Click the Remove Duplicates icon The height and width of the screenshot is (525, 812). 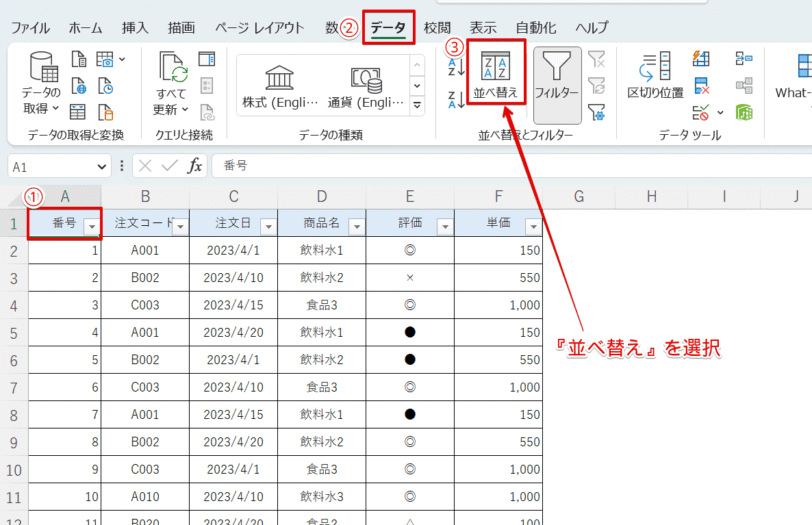pos(701,85)
